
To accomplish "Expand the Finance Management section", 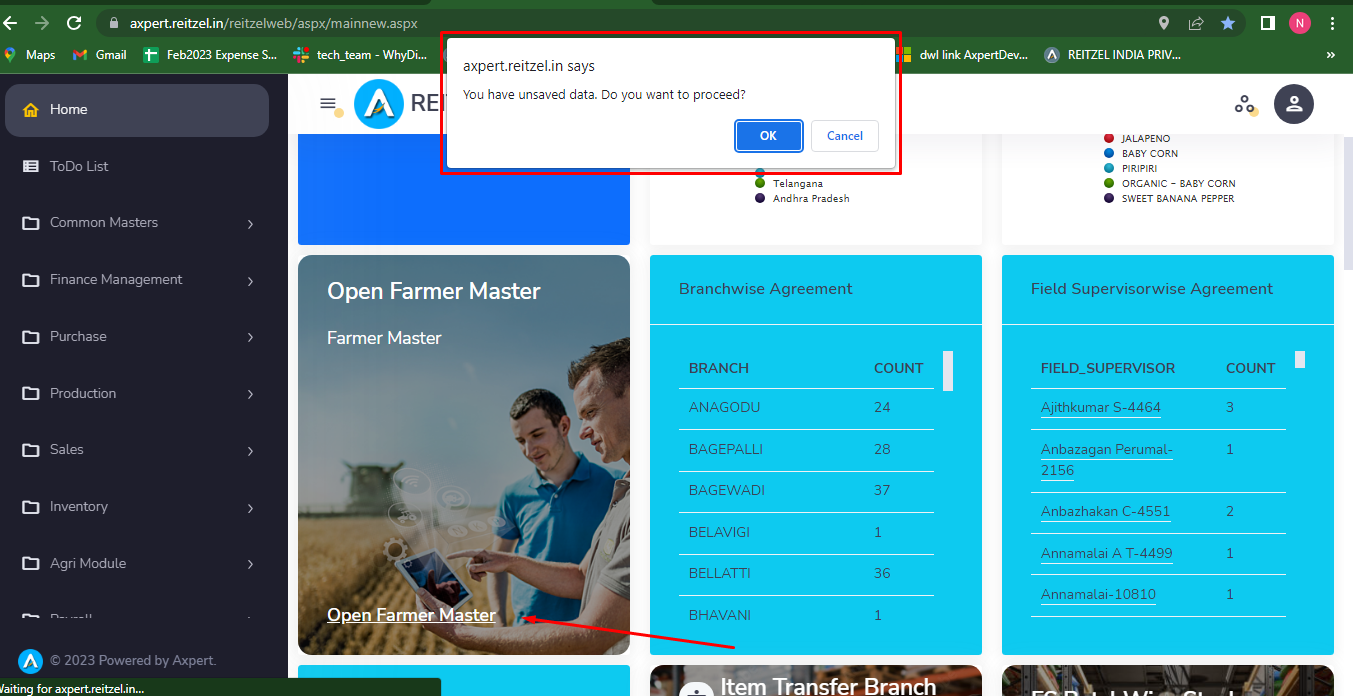I will click(136, 280).
